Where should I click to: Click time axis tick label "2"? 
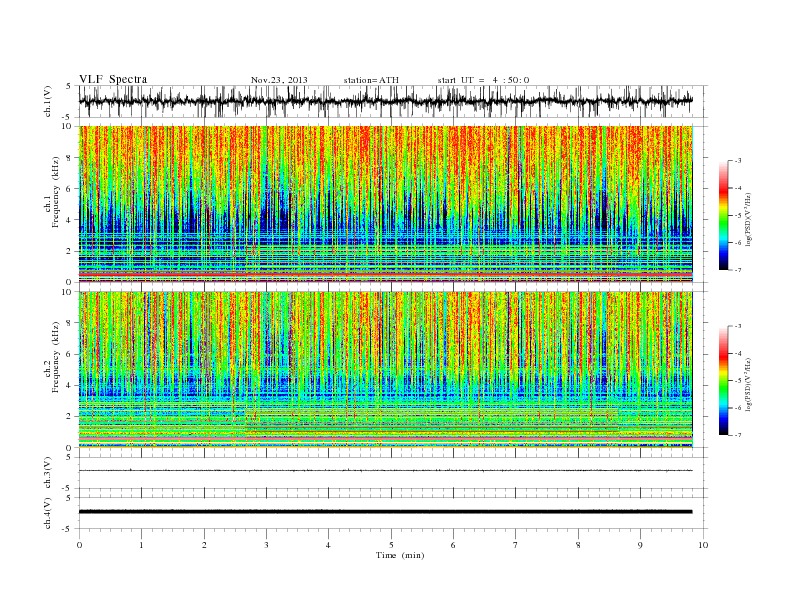coord(204,545)
